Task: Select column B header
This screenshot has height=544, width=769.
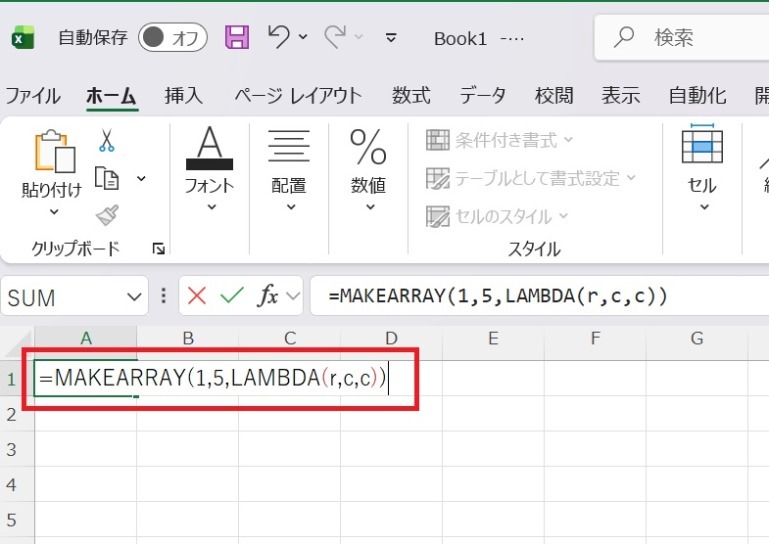Action: (x=188, y=338)
